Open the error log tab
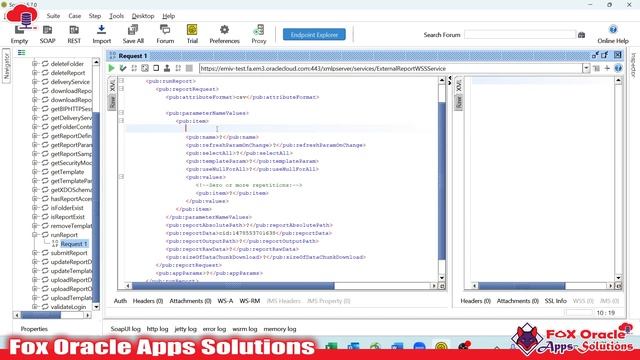 click(214, 329)
